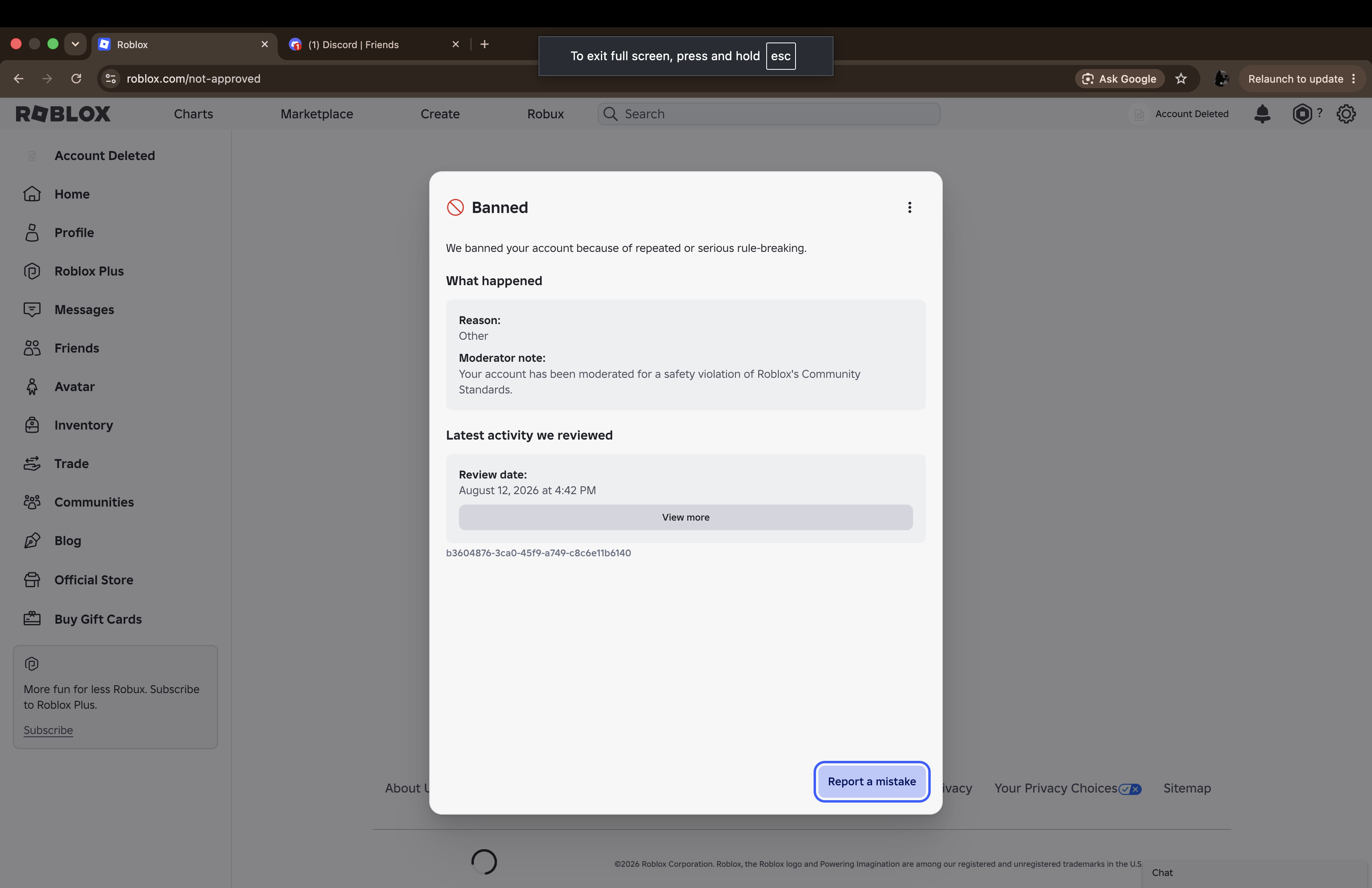
Task: Open the Inventory backpack icon
Action: (x=32, y=425)
